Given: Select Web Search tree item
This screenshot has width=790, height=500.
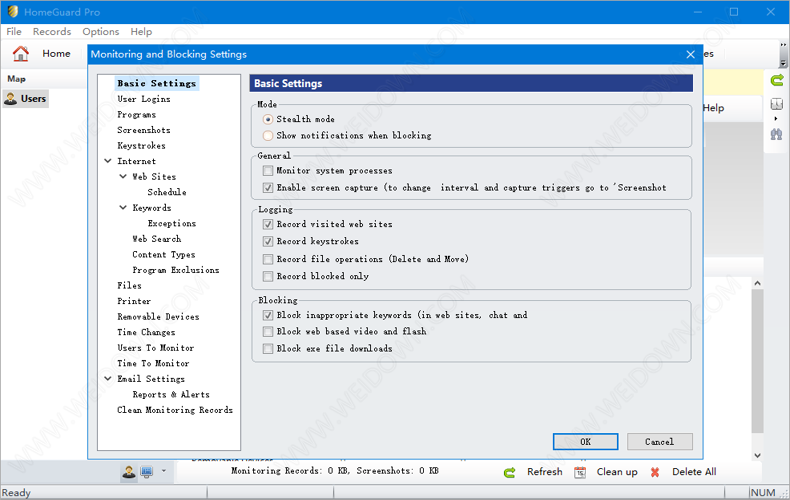Looking at the screenshot, I should 157,239.
